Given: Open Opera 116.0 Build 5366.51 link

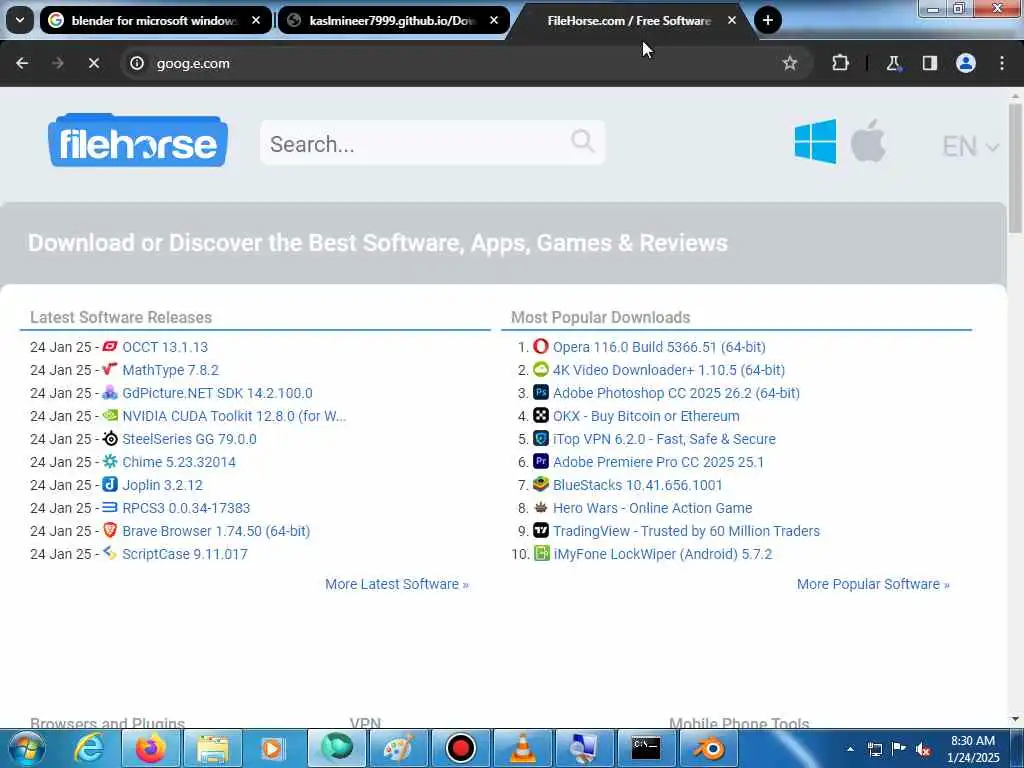Looking at the screenshot, I should 659,347.
